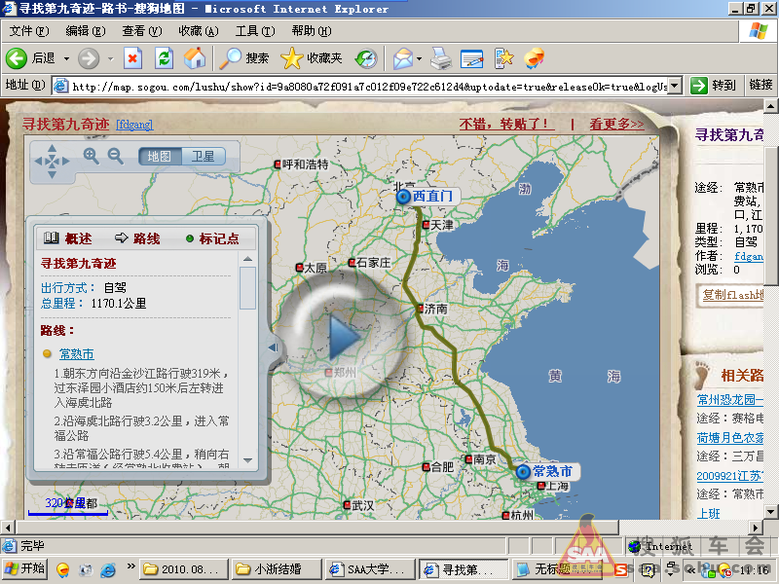Screen dimensions: 779x584
Task: Stop page loading with red X icon
Action: (133, 59)
